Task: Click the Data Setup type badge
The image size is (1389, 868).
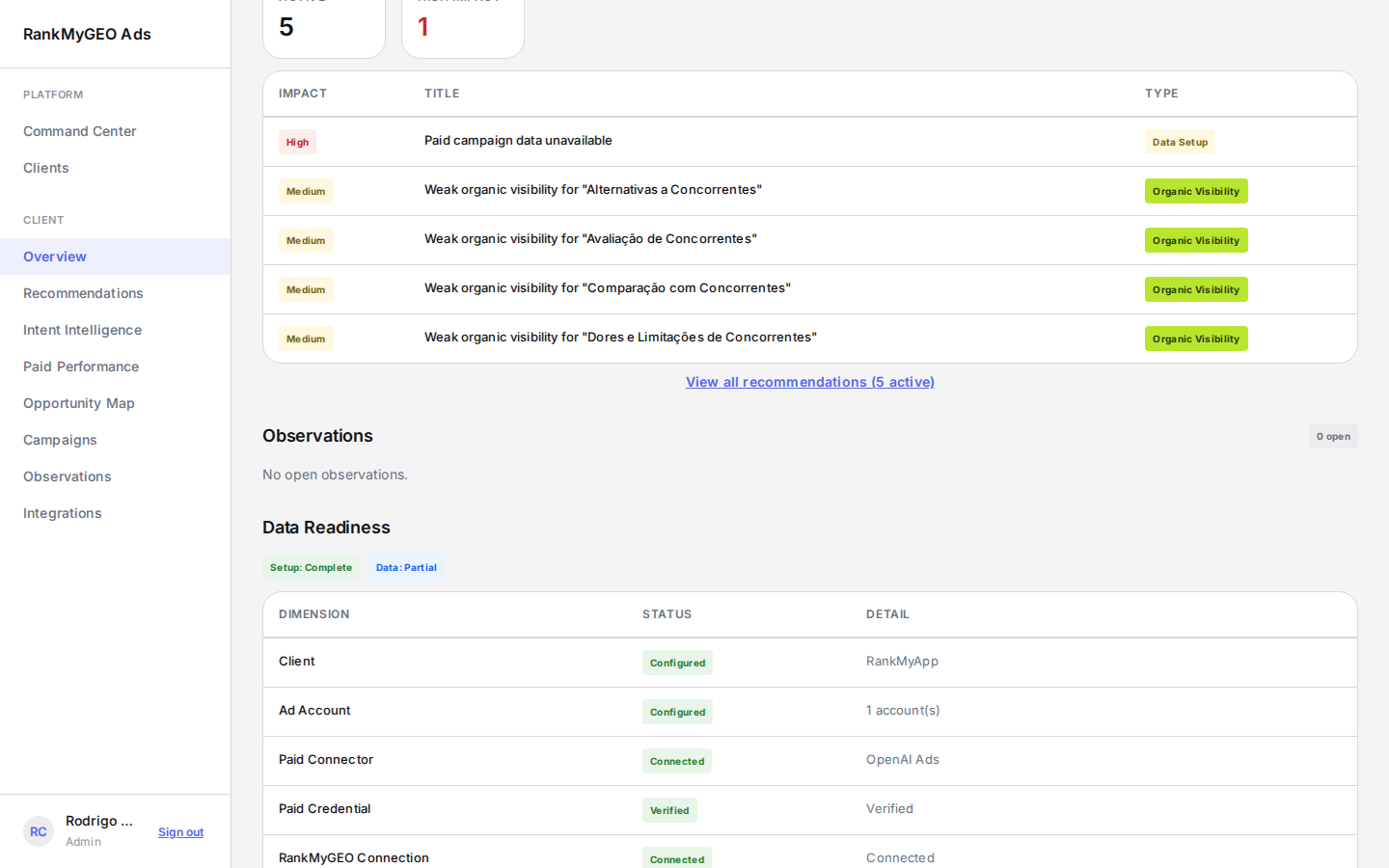Action: [x=1180, y=142]
